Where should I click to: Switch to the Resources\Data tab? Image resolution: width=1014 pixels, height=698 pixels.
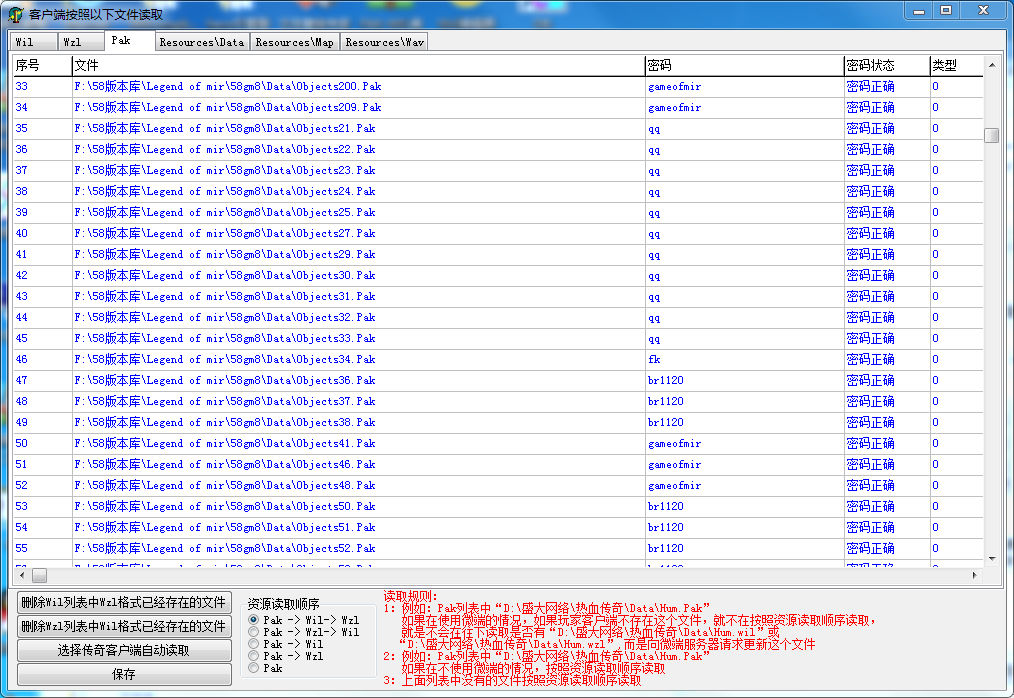pos(201,42)
